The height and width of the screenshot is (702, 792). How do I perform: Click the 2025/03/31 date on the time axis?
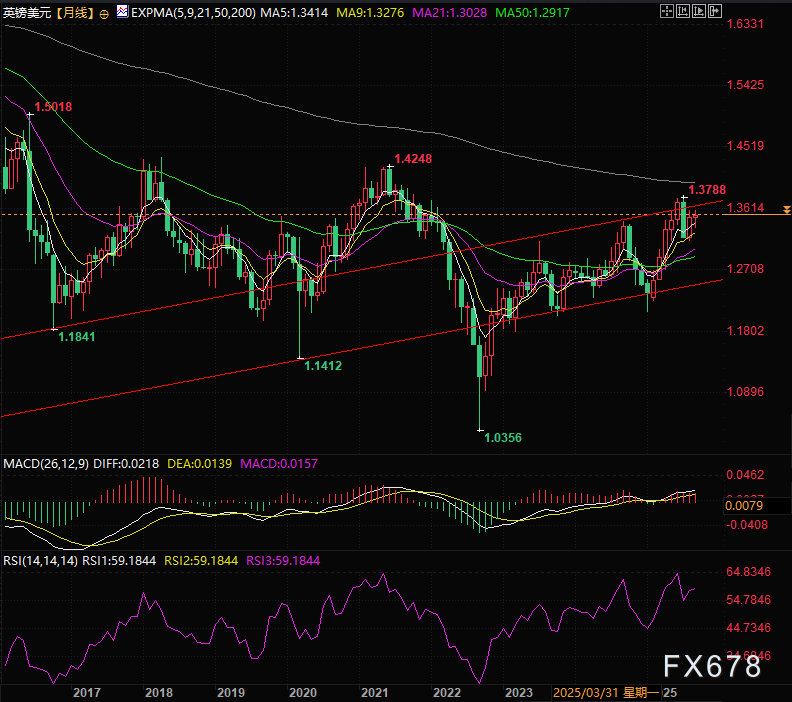[x=587, y=692]
